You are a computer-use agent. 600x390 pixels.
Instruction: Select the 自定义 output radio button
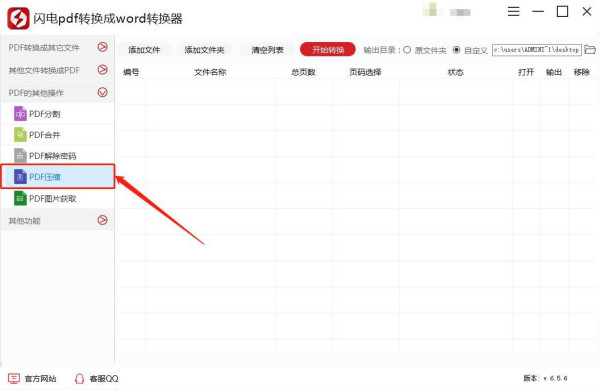pos(456,50)
